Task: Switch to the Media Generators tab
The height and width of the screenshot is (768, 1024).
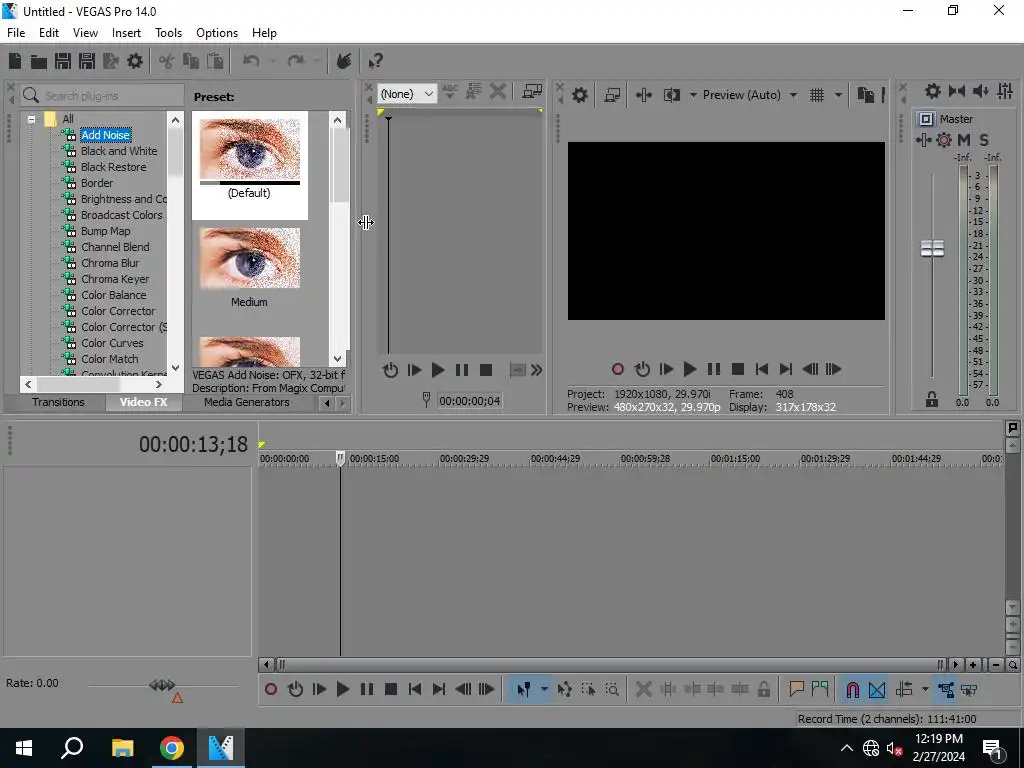Action: tap(247, 402)
